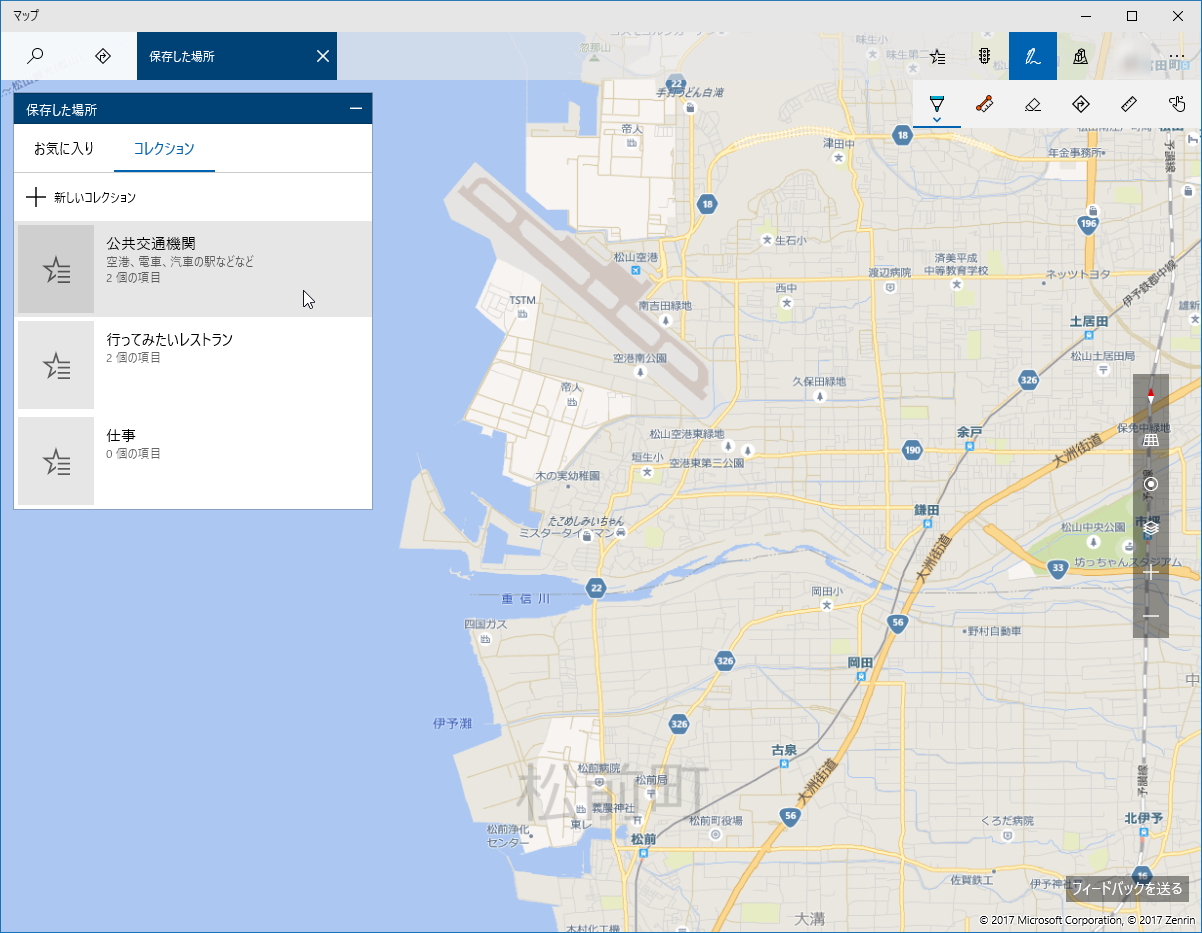Viewport: 1202px width, 933px height.
Task: Click the show my location button
Action: click(x=1151, y=484)
